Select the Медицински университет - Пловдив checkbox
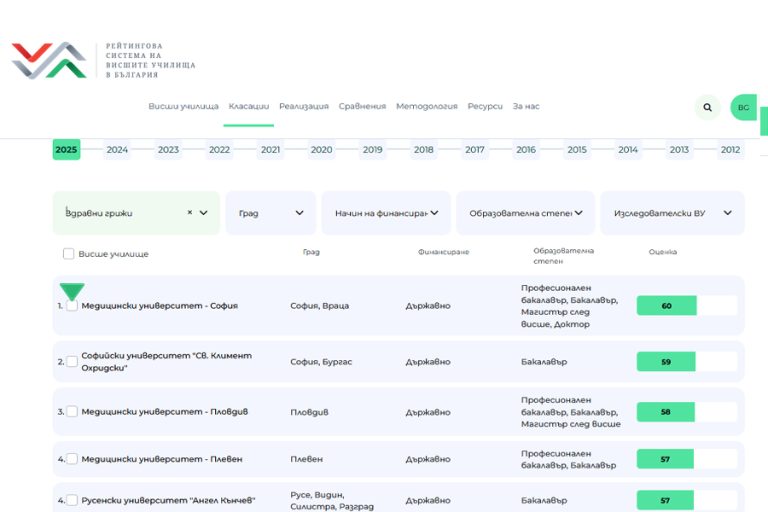This screenshot has height=512, width=768. coord(72,412)
